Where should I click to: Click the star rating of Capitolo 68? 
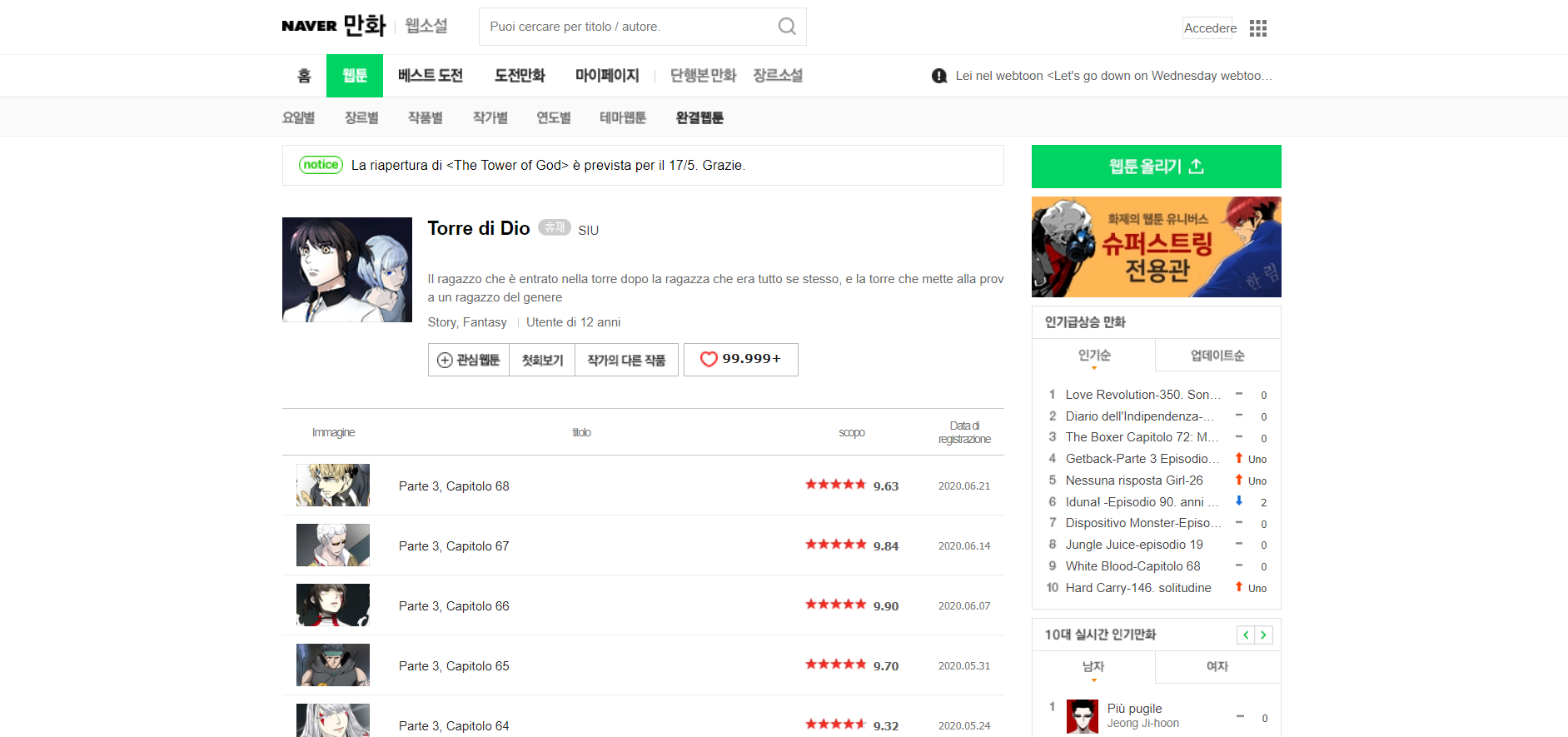tap(835, 485)
